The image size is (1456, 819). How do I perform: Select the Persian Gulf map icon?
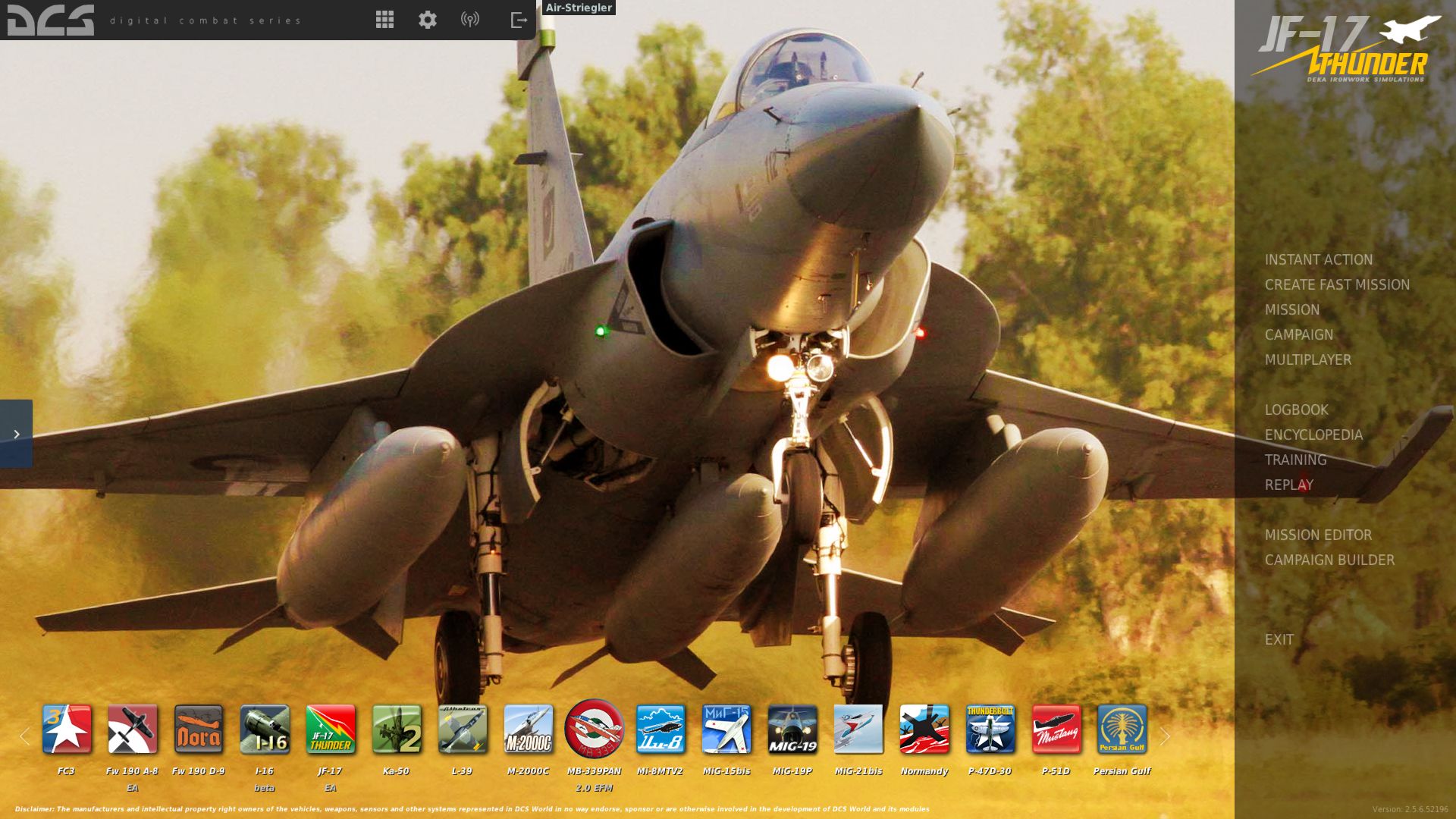(x=1122, y=730)
